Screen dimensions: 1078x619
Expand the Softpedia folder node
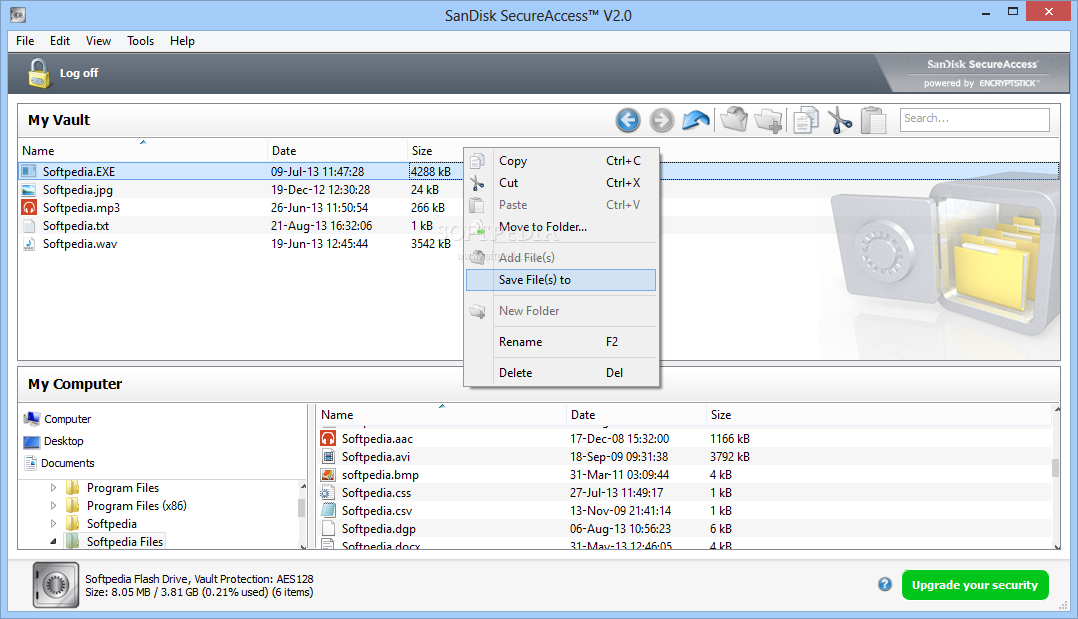coord(54,523)
